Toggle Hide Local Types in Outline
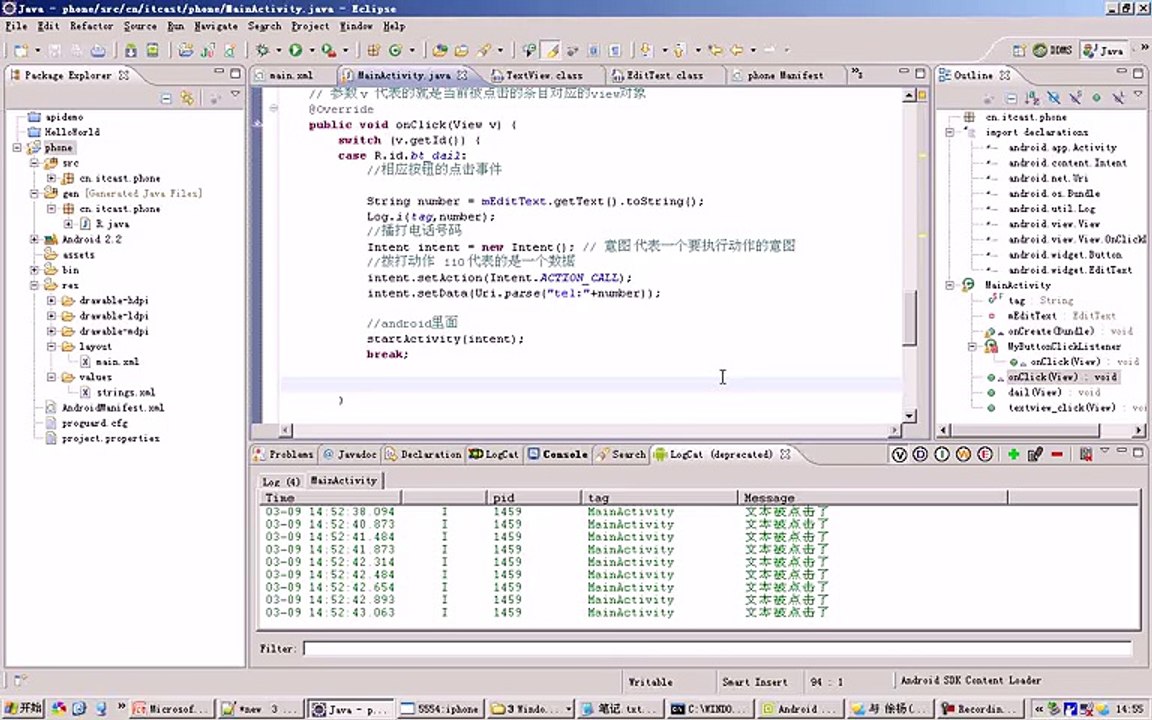This screenshot has height=720, width=1152. point(1117,98)
